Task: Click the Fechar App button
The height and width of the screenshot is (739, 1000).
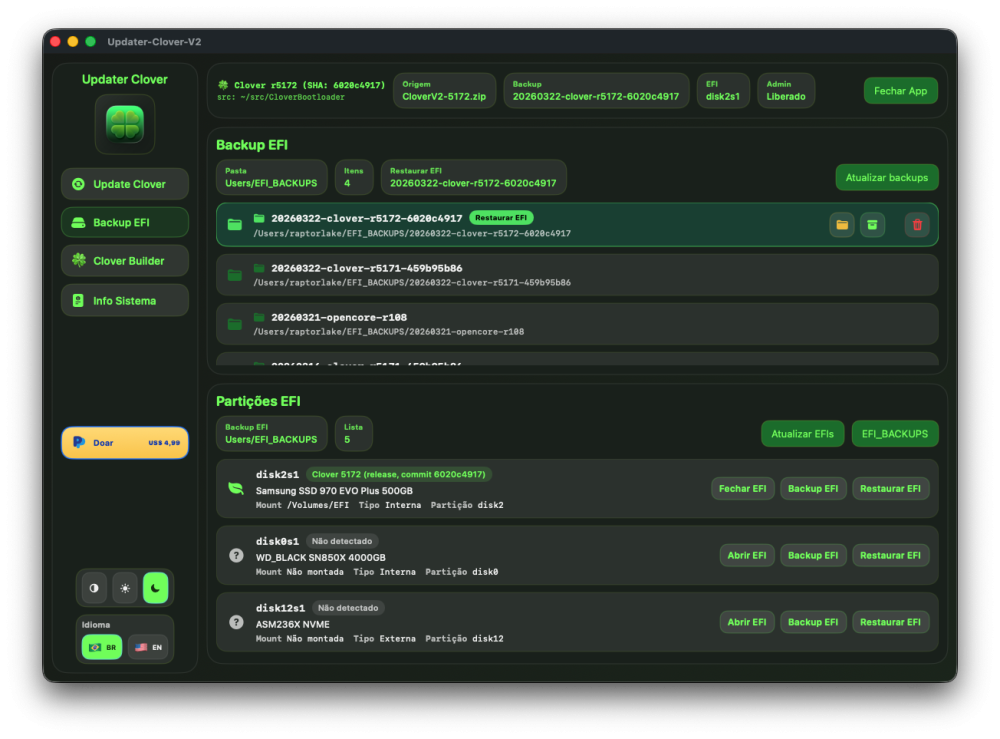Action: click(901, 91)
